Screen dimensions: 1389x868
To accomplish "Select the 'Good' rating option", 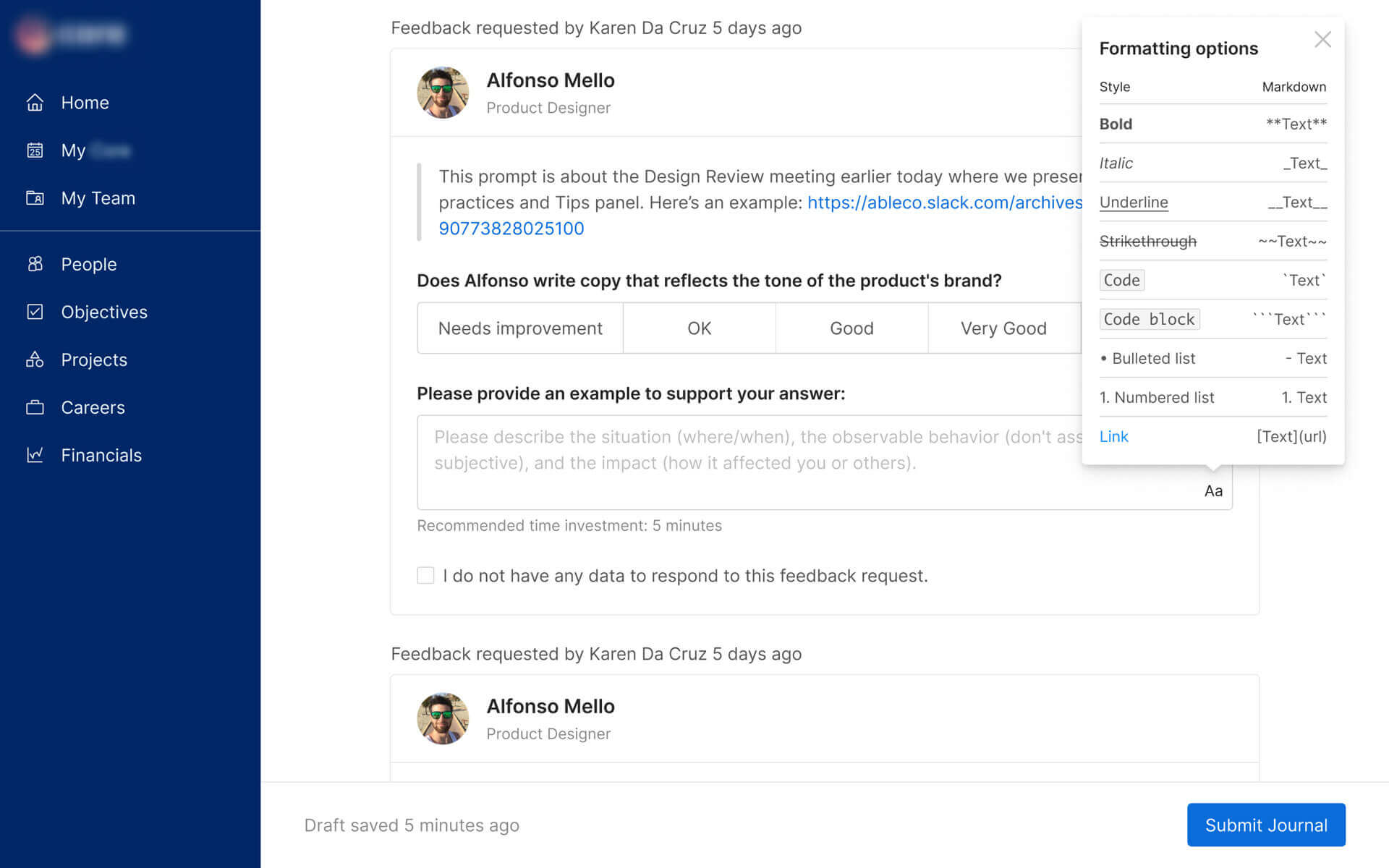I will pos(851,328).
